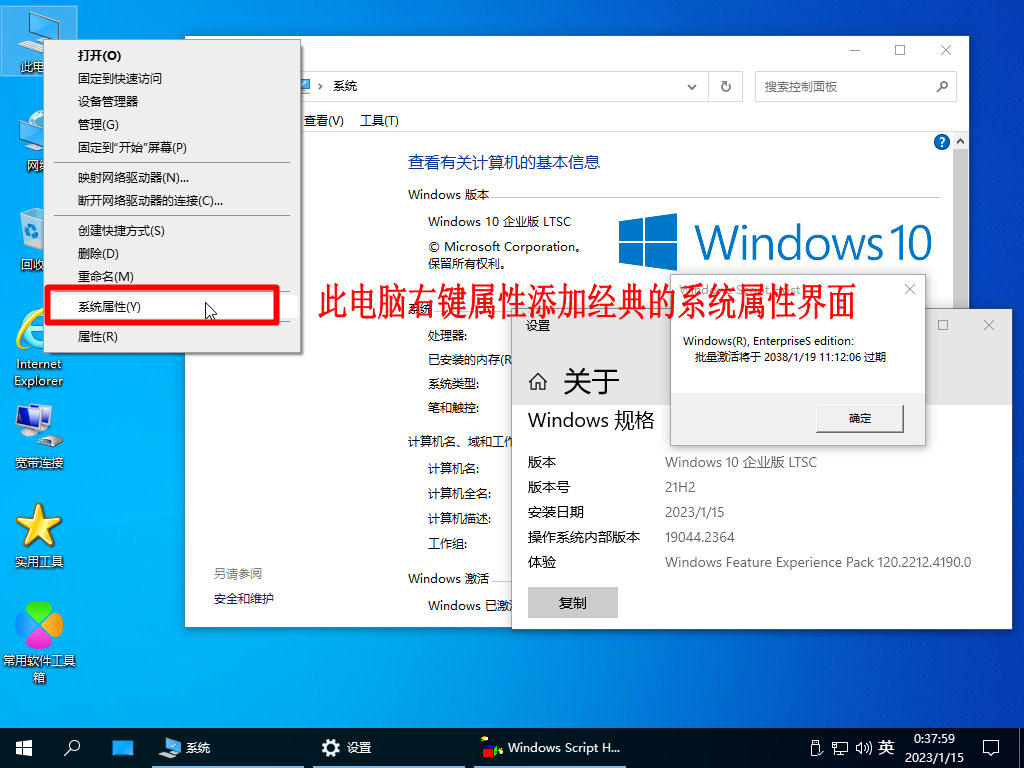Open the 实用工具 star icon
Image resolution: width=1024 pixels, height=768 pixels.
[39, 525]
